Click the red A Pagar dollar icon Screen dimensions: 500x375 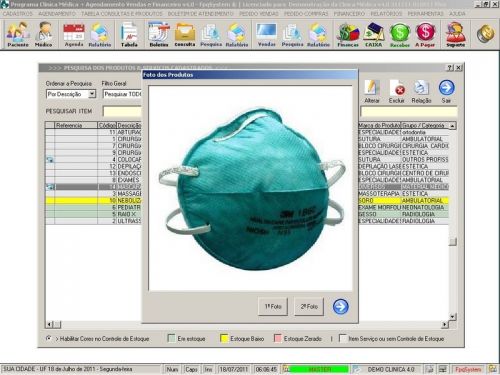coord(425,34)
